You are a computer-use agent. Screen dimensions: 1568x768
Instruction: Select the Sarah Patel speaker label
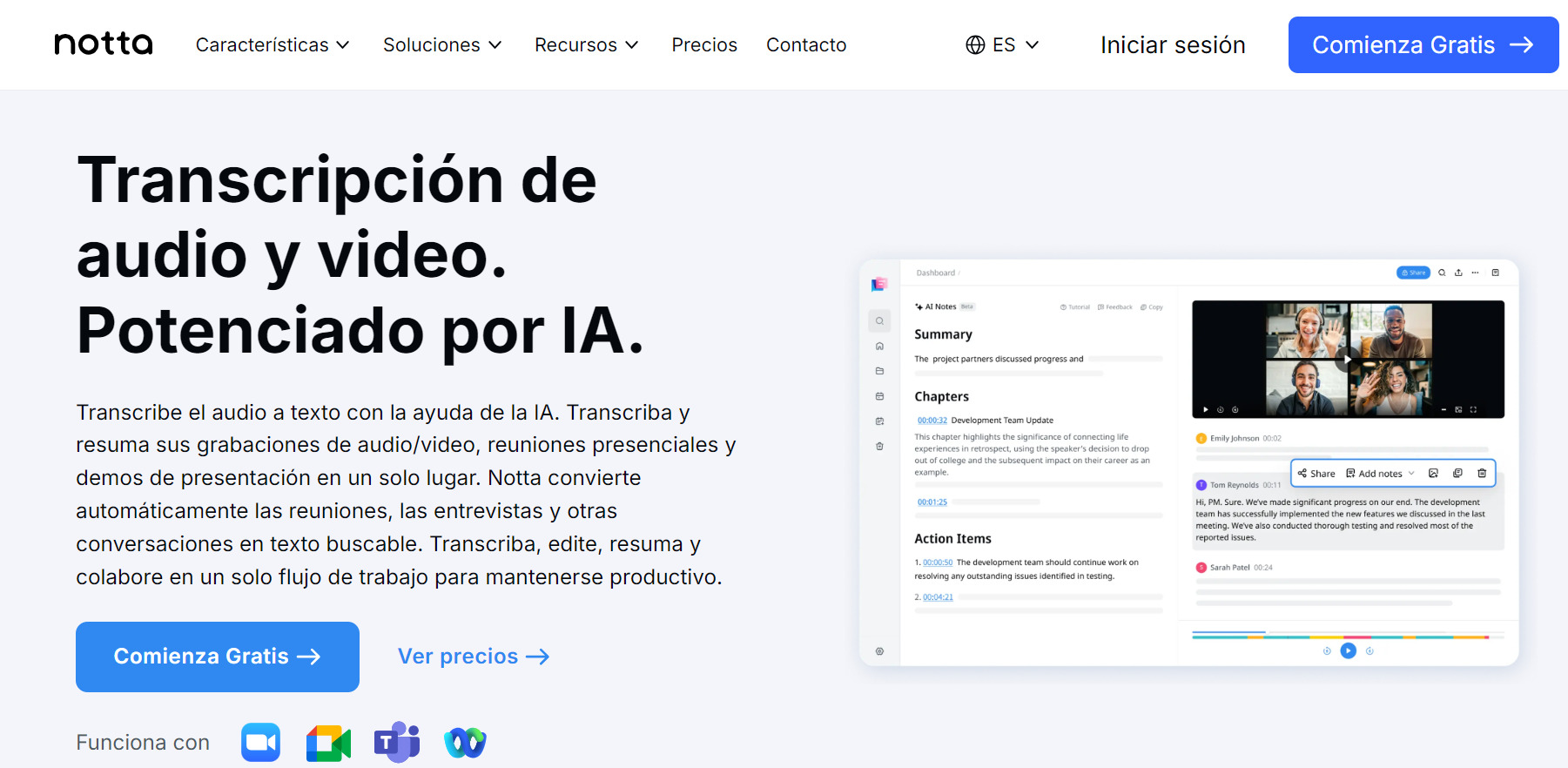coord(1229,568)
